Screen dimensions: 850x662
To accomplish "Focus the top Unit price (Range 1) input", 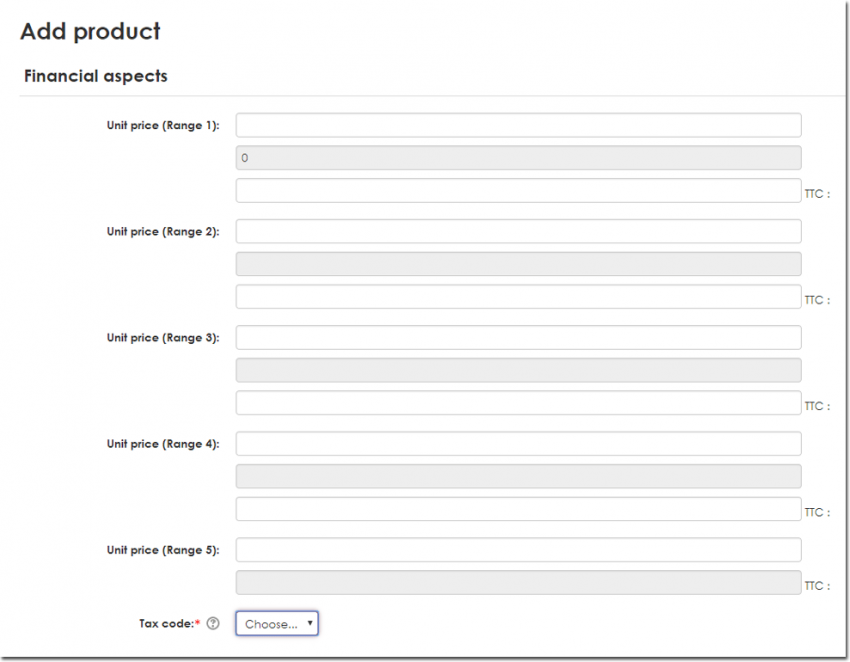I will point(518,125).
